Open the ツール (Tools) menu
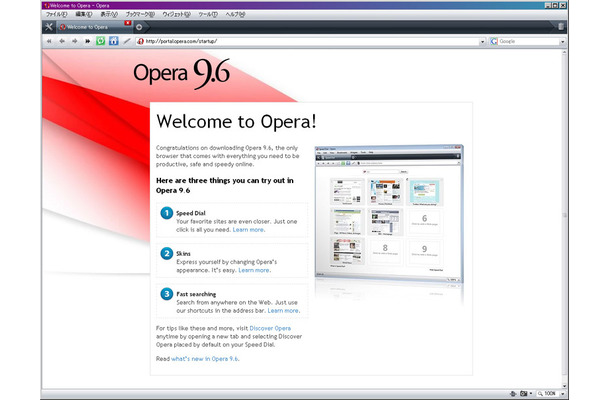The width and height of the screenshot is (610, 400). coord(208,14)
